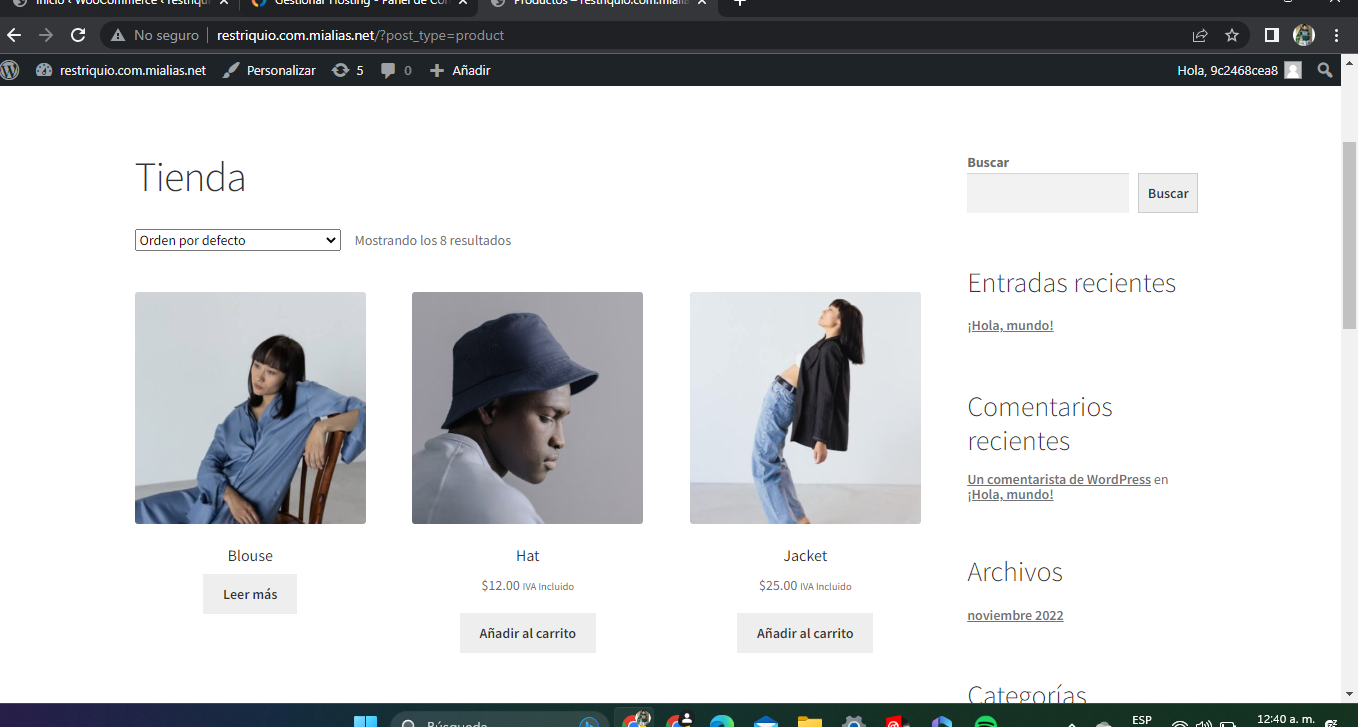Open the browser side panel icon
The height and width of the screenshot is (727, 1358).
pos(1272,35)
